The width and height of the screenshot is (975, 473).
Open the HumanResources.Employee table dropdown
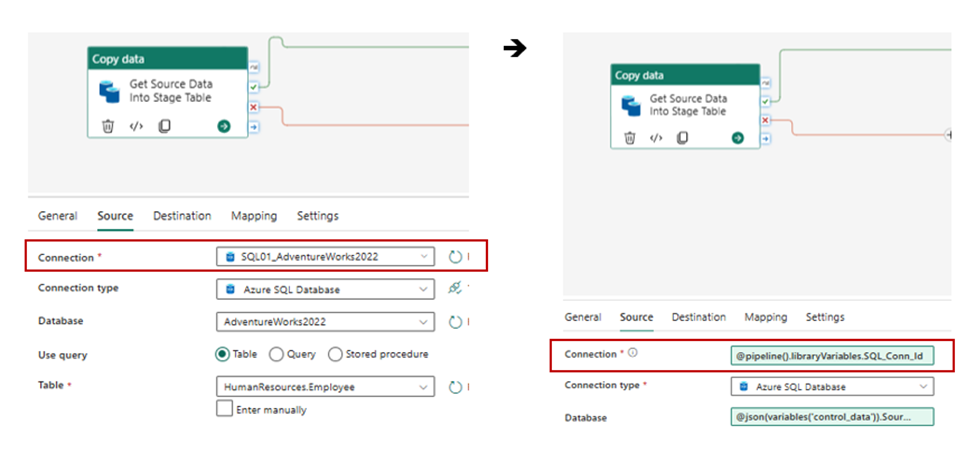tap(325, 387)
